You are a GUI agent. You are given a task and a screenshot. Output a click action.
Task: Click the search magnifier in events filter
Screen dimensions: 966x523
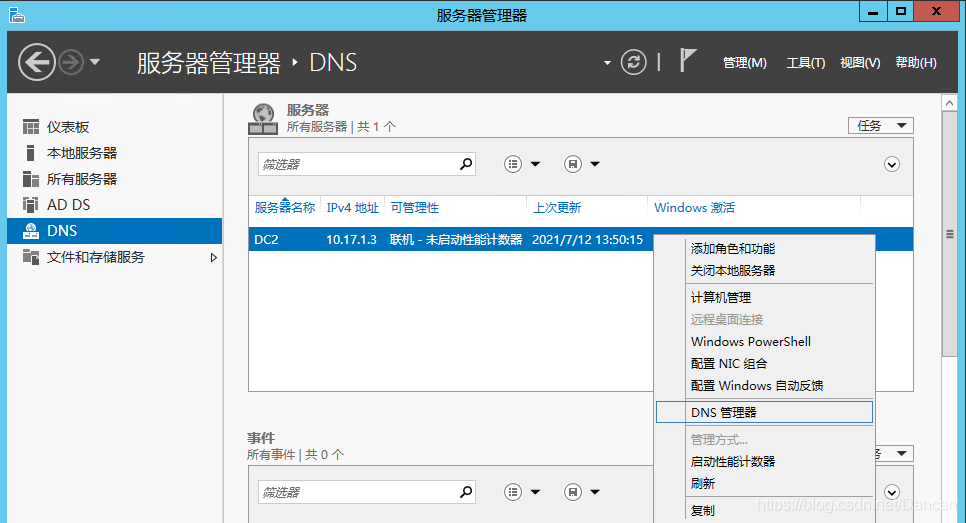point(465,492)
